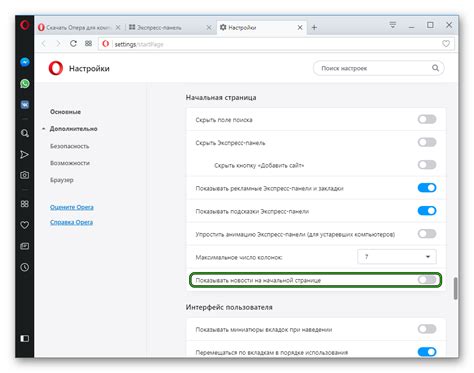Screen dimensions: 474x373
Task: Click the Интерфейс пользователя heading
Action: tap(229, 307)
